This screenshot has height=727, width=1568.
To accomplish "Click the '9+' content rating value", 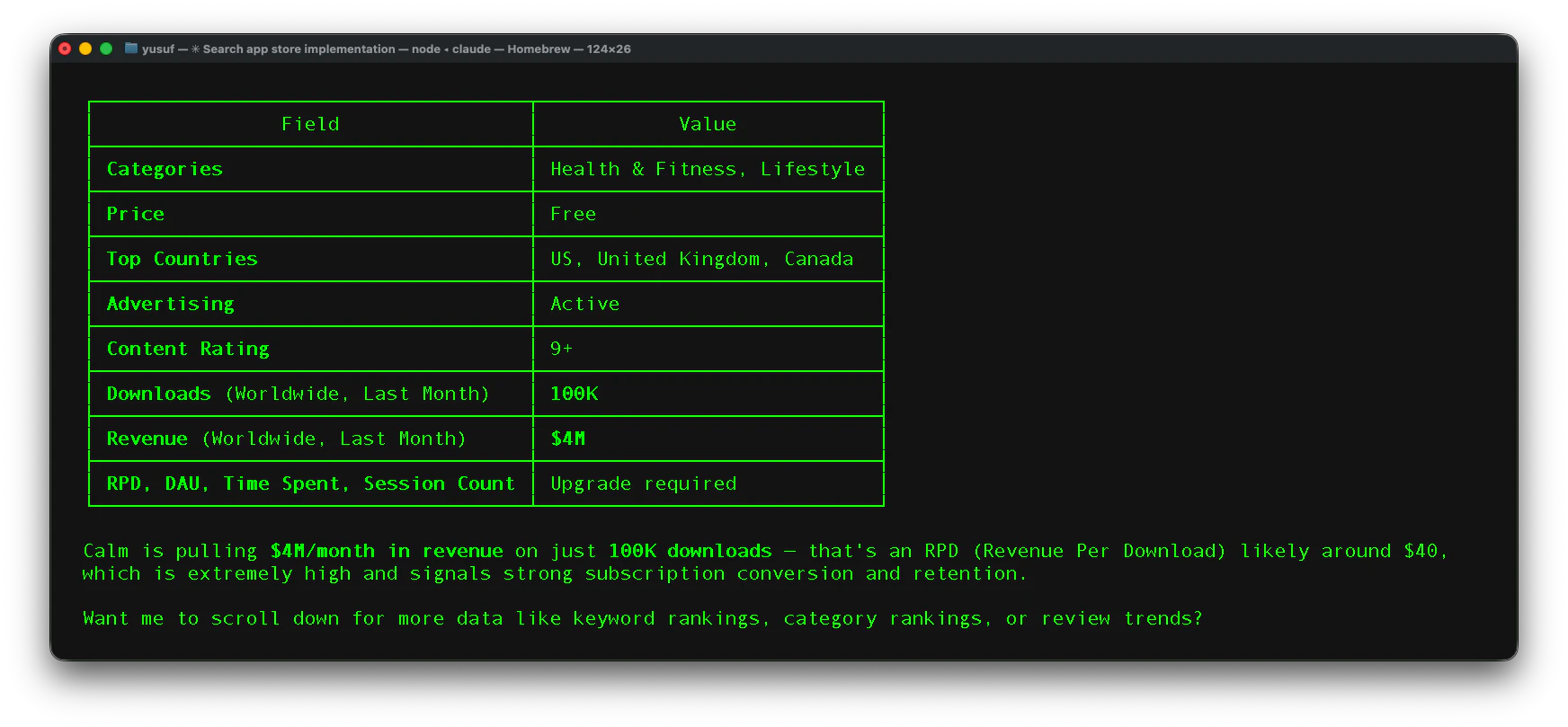I will click(x=562, y=349).
